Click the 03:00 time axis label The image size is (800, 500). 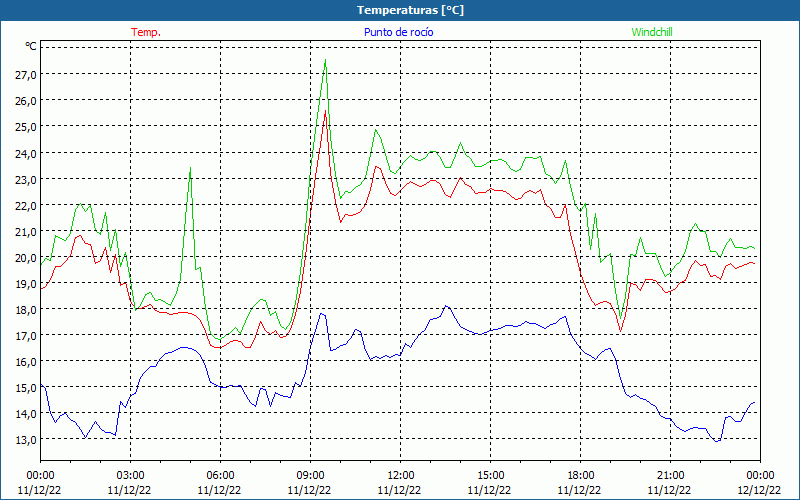130,476
